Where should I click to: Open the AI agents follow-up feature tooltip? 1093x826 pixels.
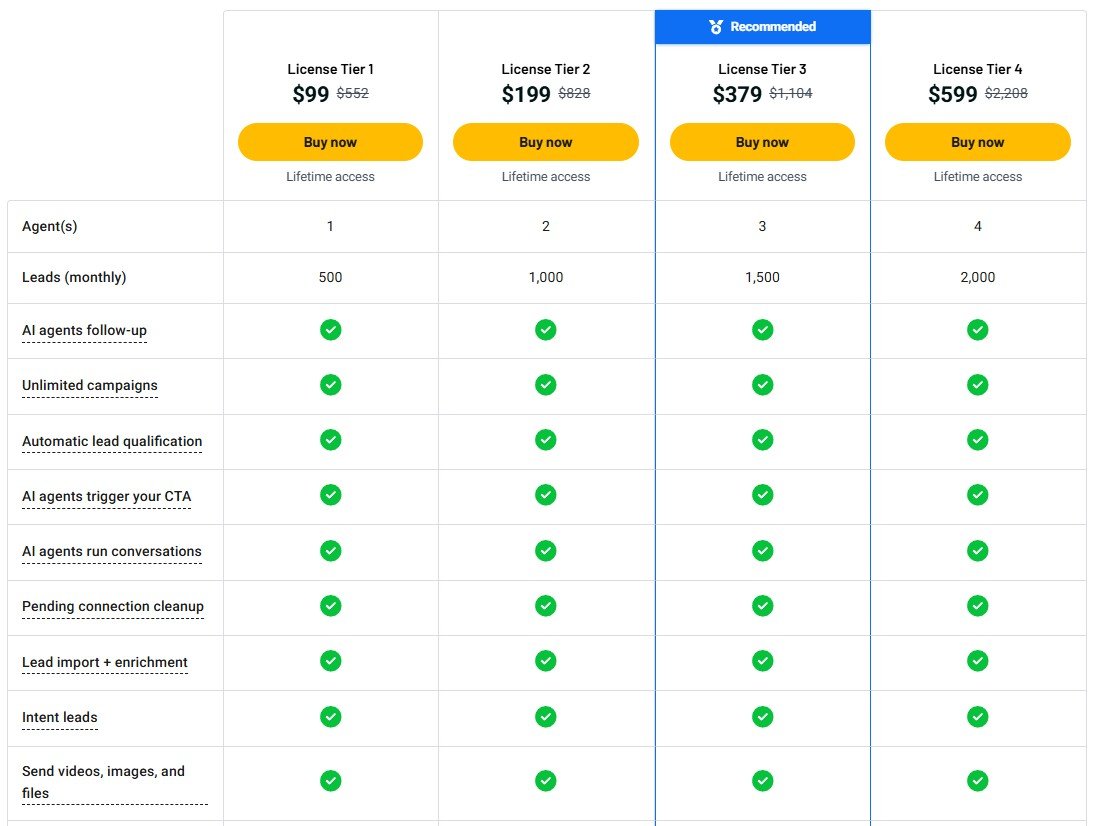pyautogui.click(x=83, y=330)
